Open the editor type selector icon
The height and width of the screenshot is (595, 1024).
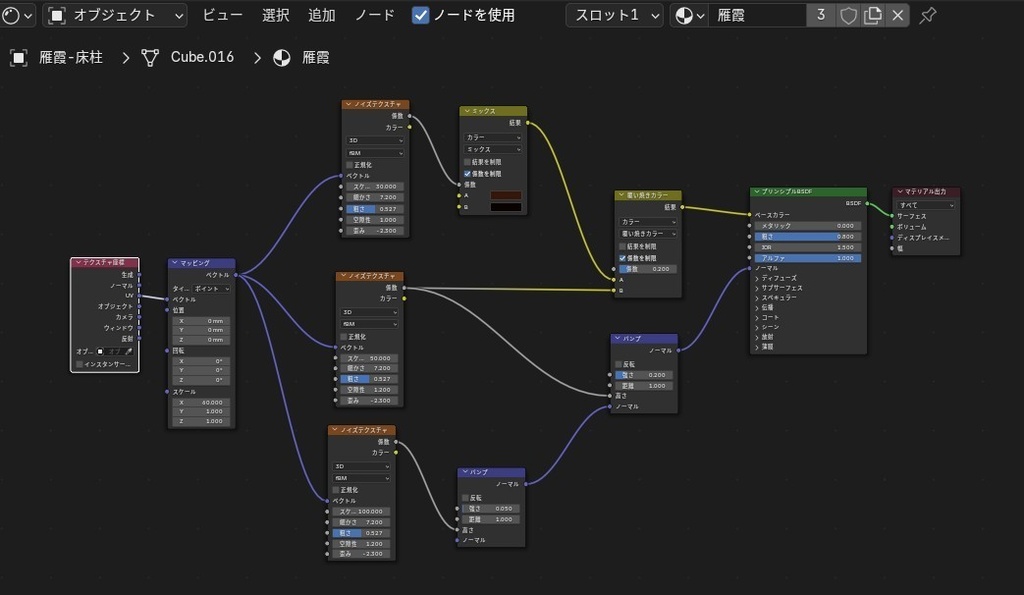17,15
